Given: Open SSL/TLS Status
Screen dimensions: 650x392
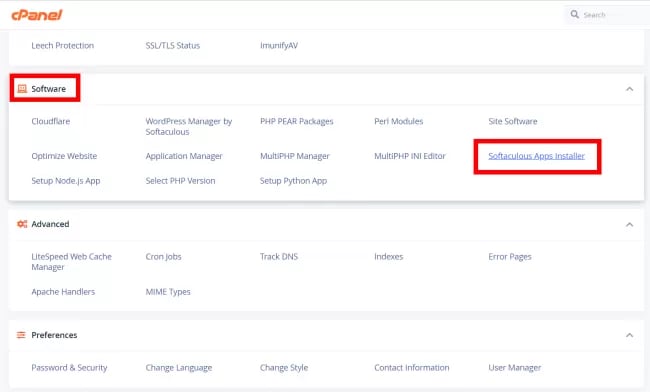Looking at the screenshot, I should pos(172,46).
